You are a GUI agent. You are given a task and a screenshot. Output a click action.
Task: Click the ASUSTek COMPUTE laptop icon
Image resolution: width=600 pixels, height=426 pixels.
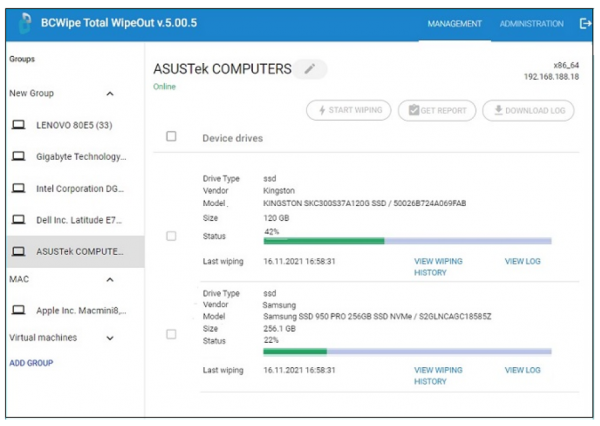[x=18, y=251]
